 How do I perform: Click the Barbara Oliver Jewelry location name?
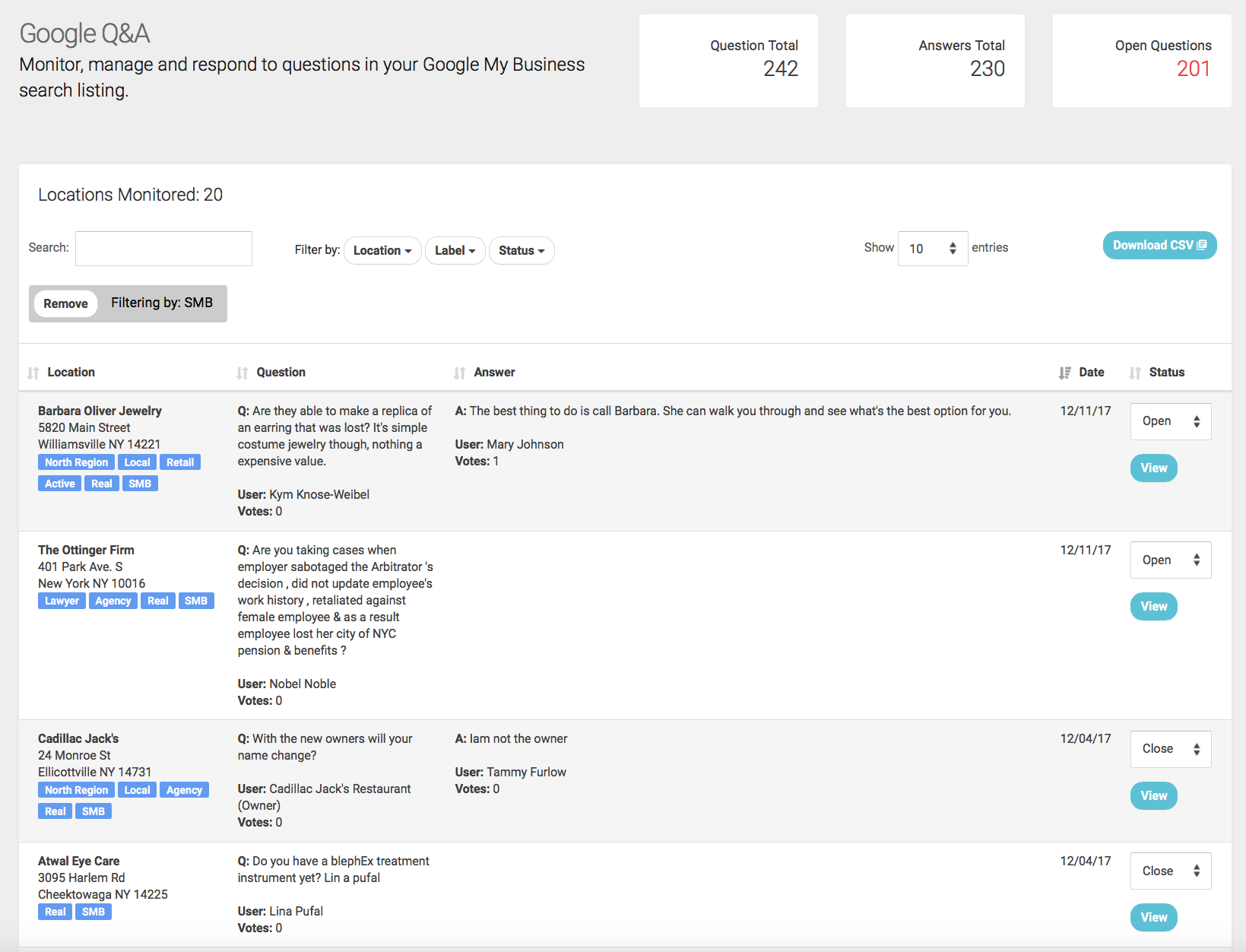[x=100, y=411]
